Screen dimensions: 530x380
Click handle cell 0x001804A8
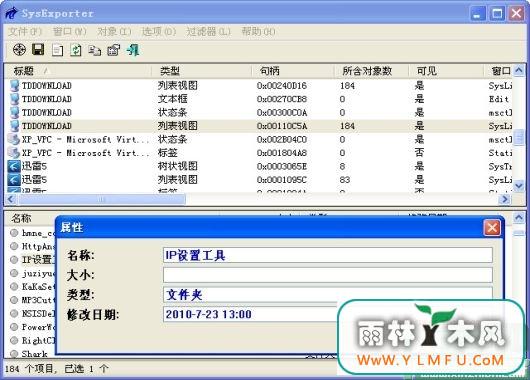282,153
